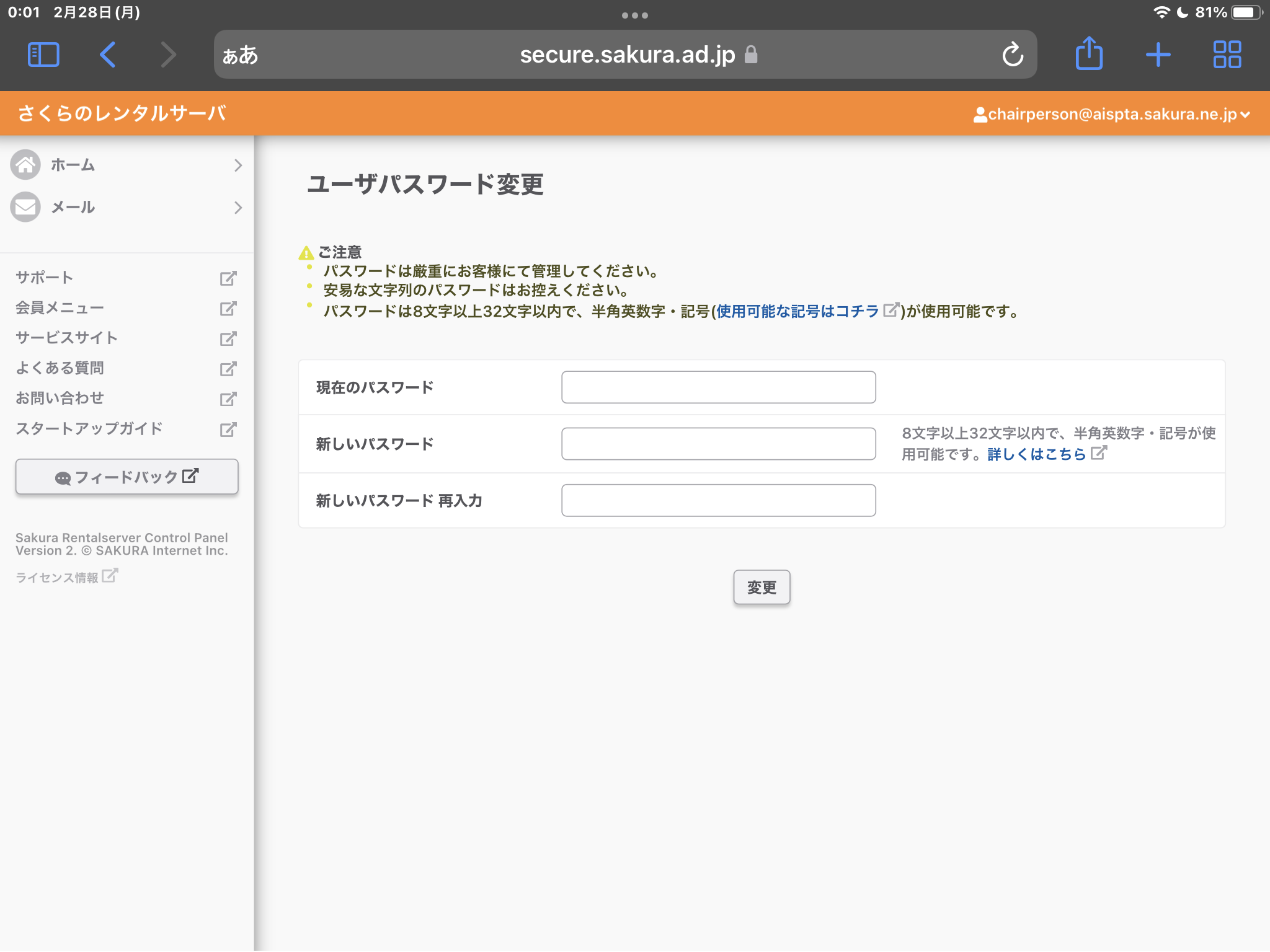Click external-link icon beside スタートアップガイド
Viewport: 1270px width, 952px height.
click(x=228, y=429)
